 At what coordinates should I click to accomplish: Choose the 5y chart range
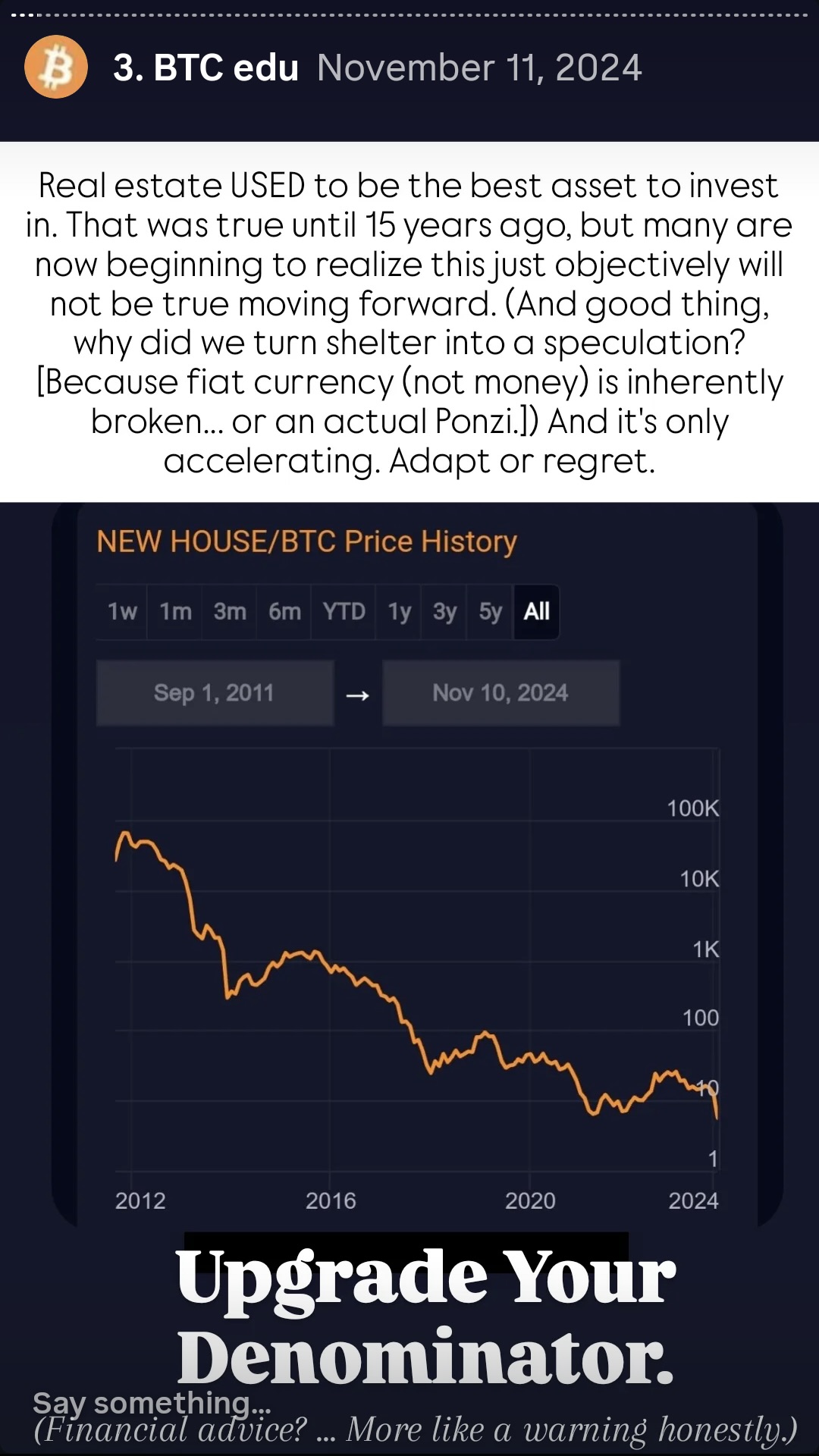(491, 611)
